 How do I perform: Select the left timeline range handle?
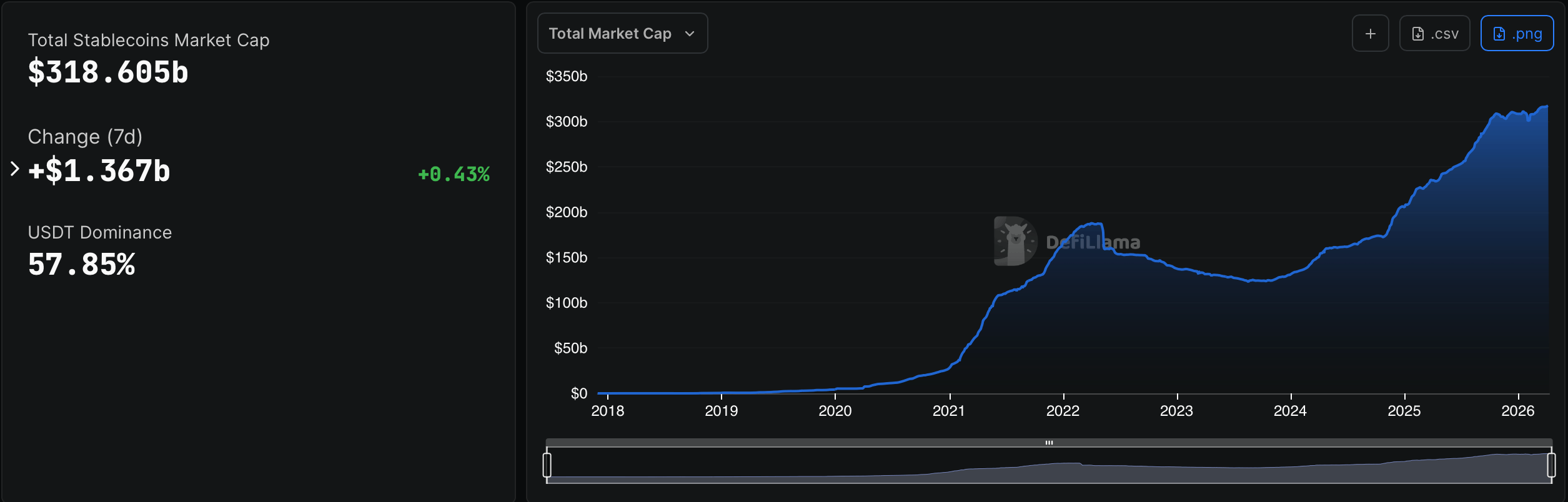(548, 464)
